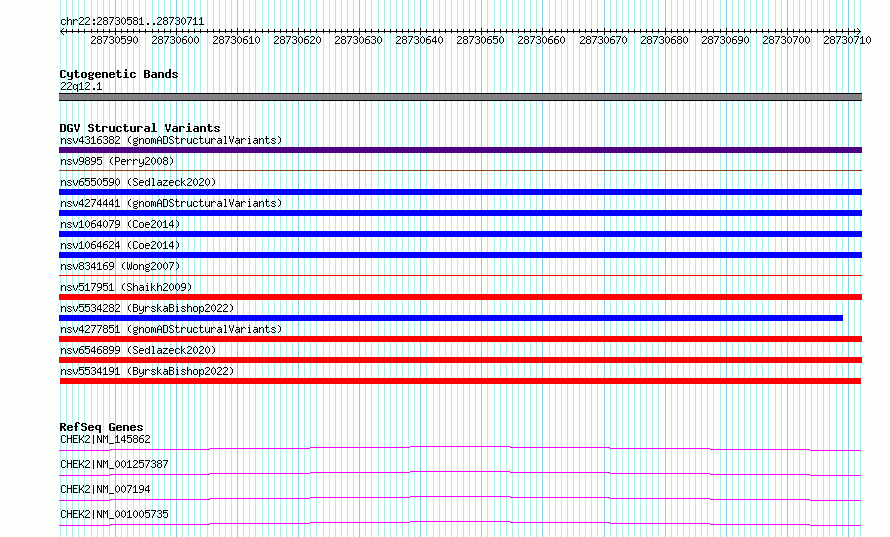
Task: Click variant label nsv834169 (Wong2007)
Action: tap(120, 266)
